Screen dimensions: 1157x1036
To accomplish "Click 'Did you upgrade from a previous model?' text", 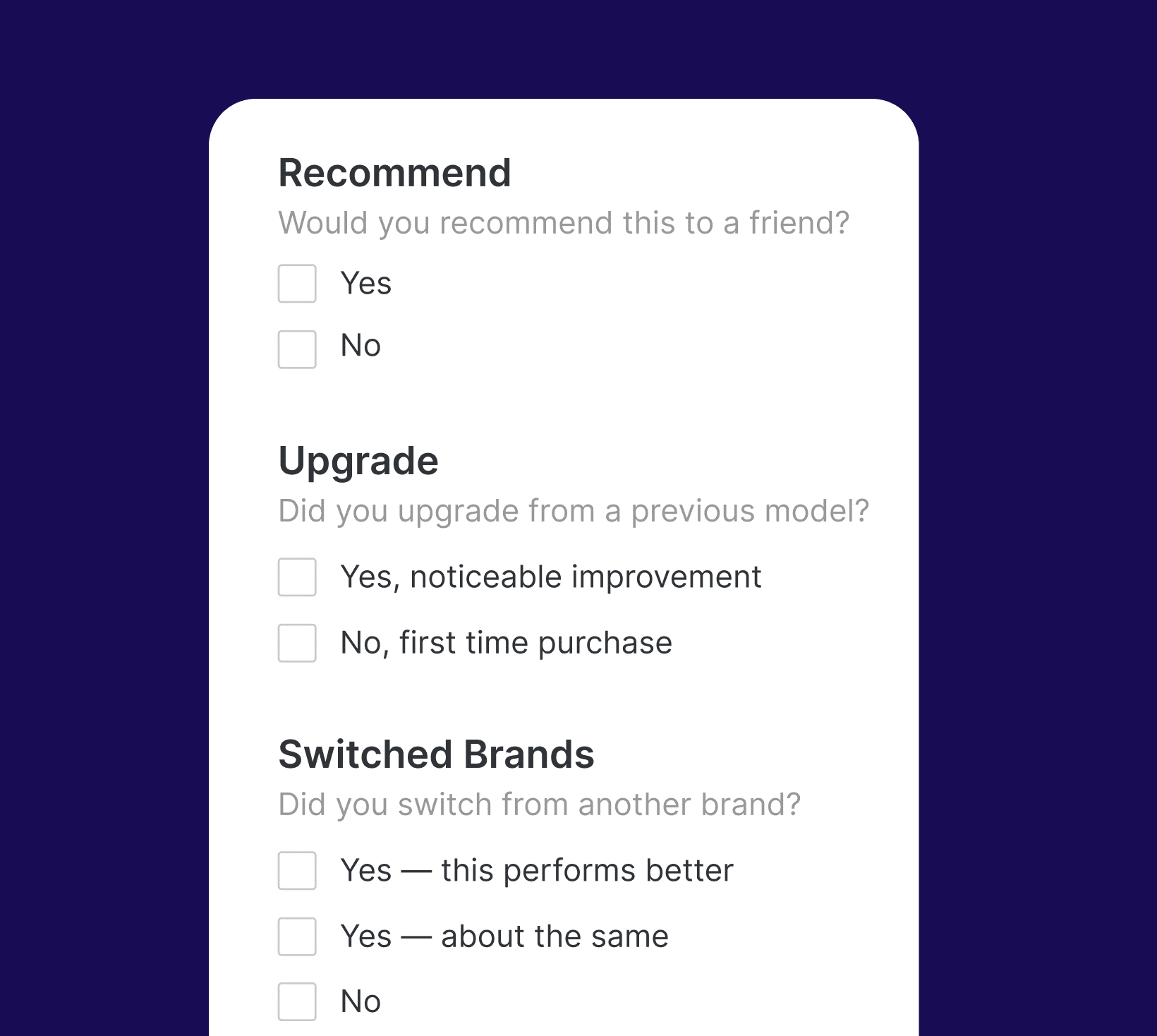I will 575,512.
